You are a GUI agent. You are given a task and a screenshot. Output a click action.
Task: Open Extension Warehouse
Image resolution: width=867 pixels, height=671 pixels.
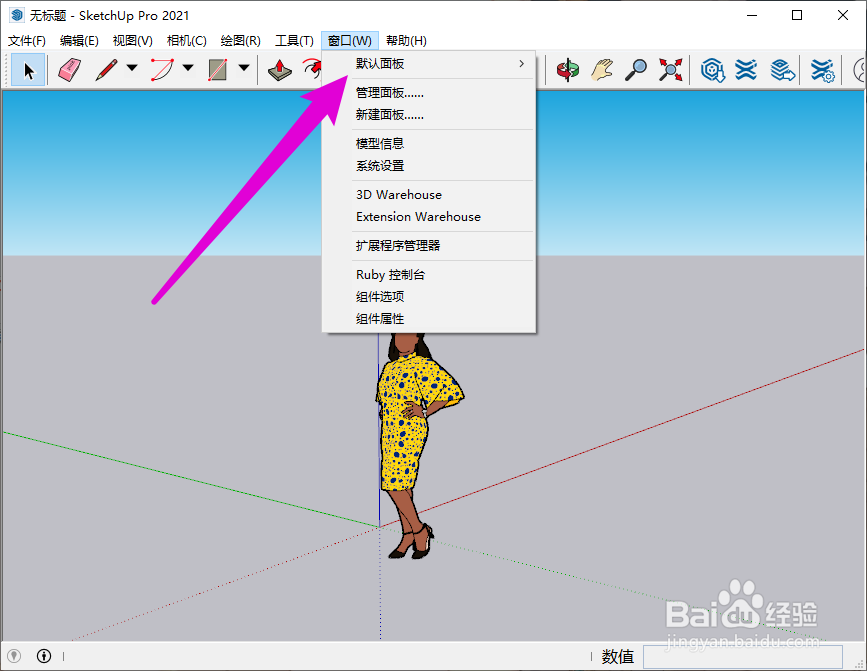tap(418, 217)
